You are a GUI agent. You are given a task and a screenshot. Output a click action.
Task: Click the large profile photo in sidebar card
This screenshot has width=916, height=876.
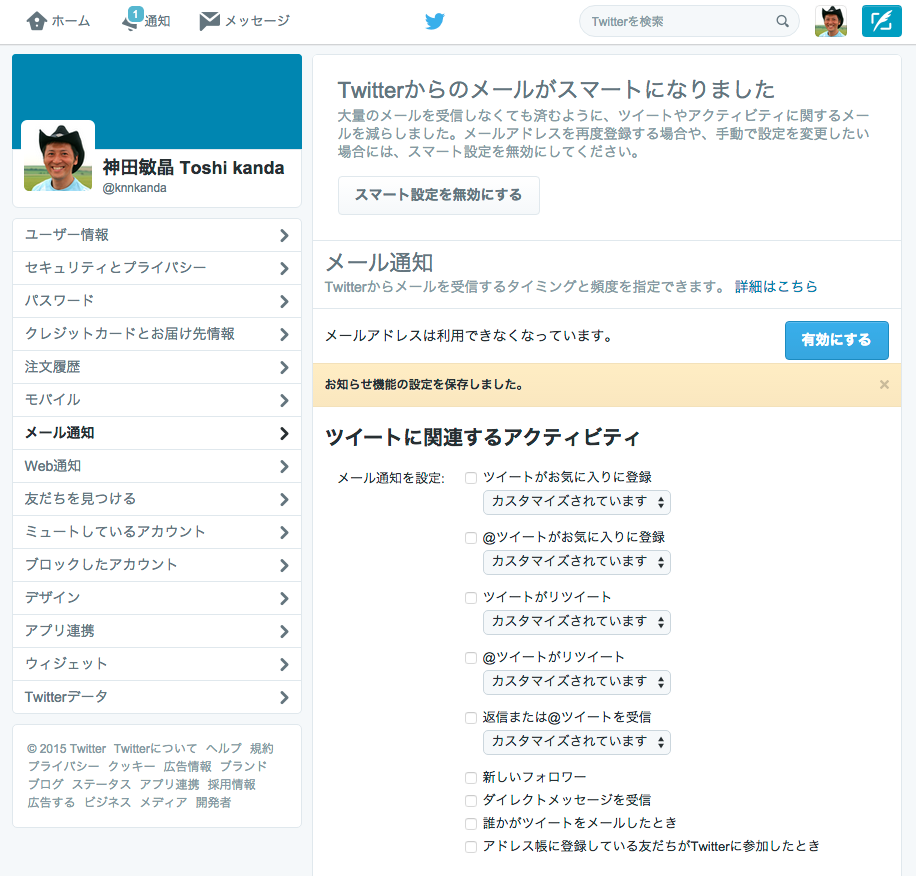(x=58, y=157)
